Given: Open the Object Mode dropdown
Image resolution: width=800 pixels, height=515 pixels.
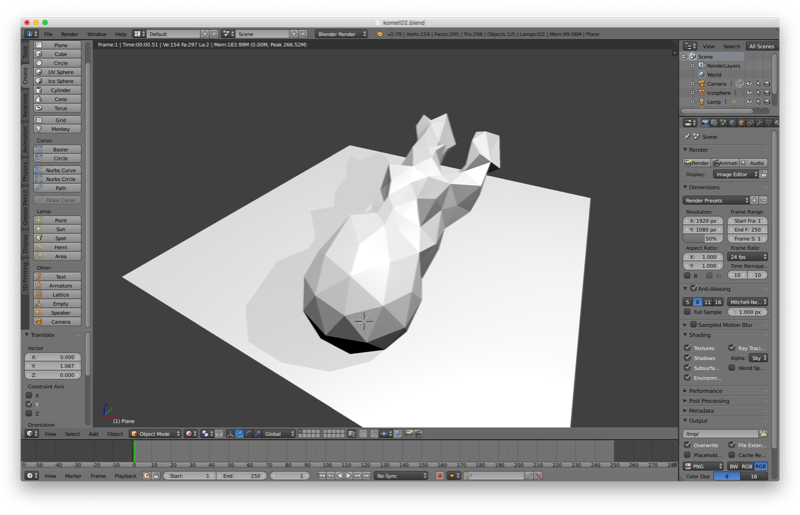Looking at the screenshot, I should pos(153,434).
